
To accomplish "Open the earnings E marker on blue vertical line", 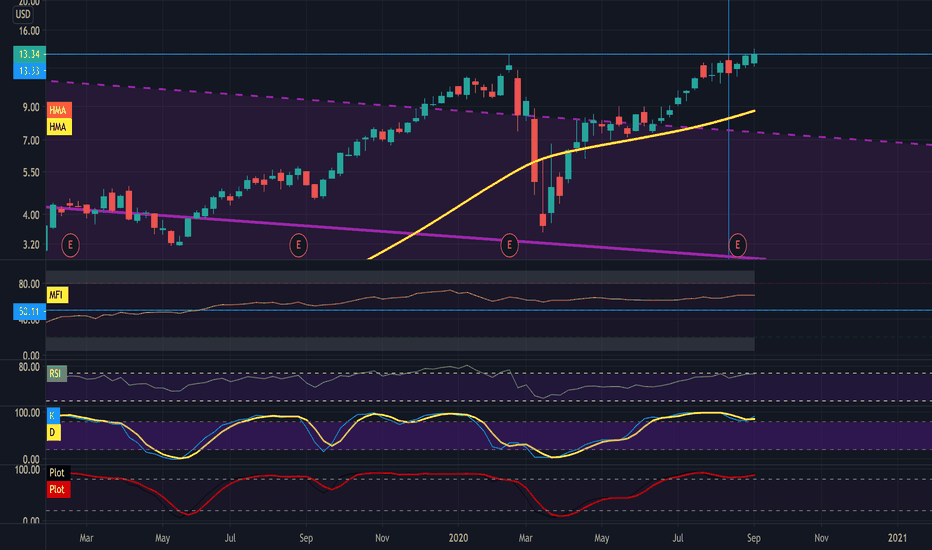I will click(738, 245).
